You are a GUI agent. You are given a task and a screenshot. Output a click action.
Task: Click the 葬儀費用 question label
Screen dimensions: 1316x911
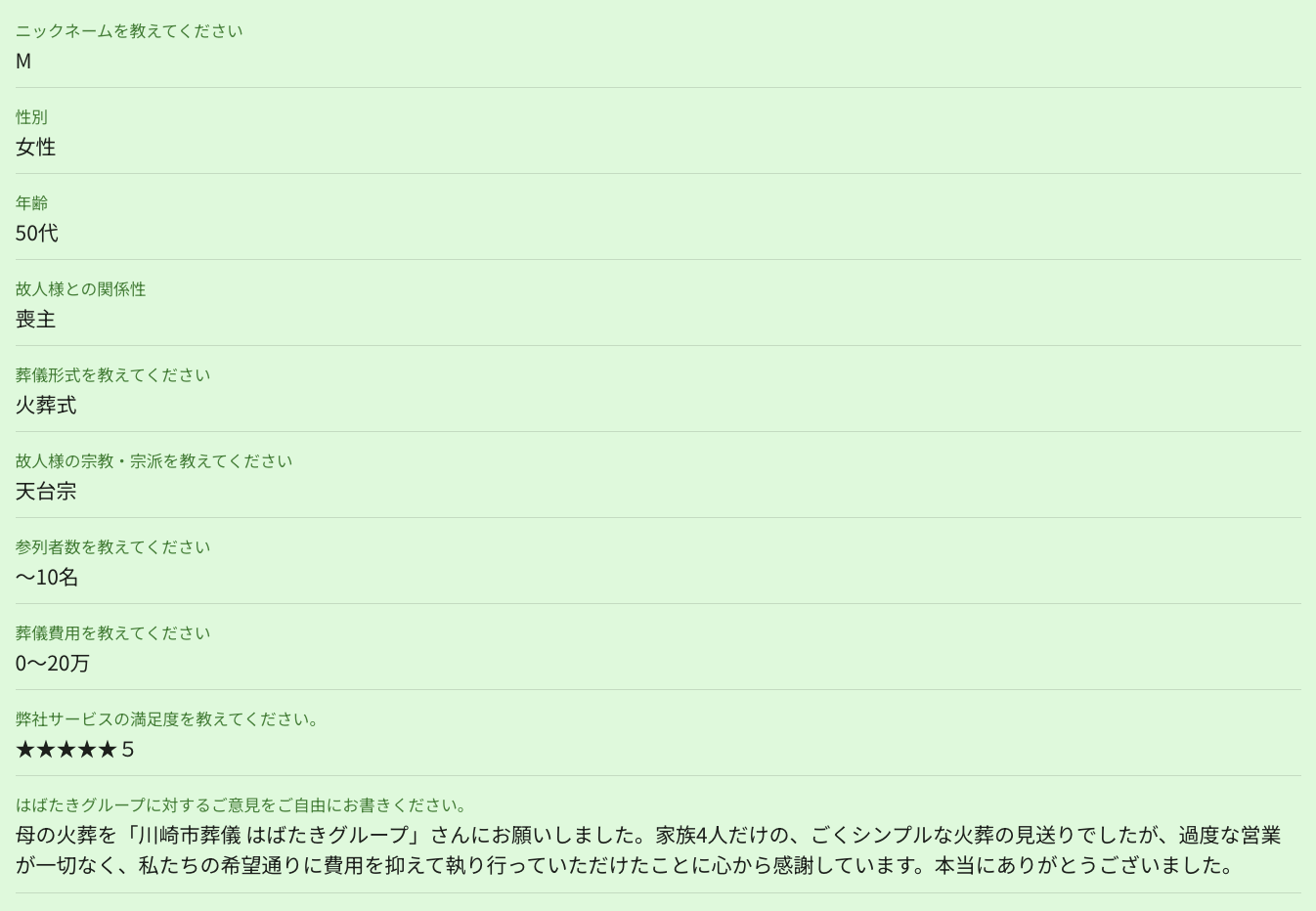pyautogui.click(x=112, y=633)
